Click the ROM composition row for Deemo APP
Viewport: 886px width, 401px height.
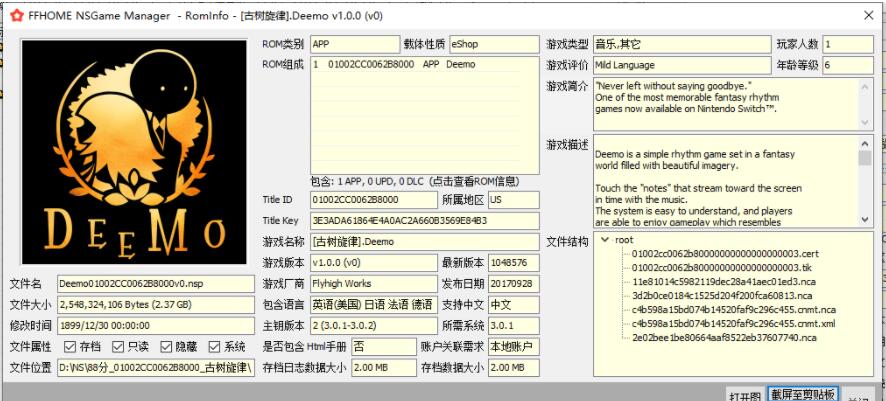point(416,64)
